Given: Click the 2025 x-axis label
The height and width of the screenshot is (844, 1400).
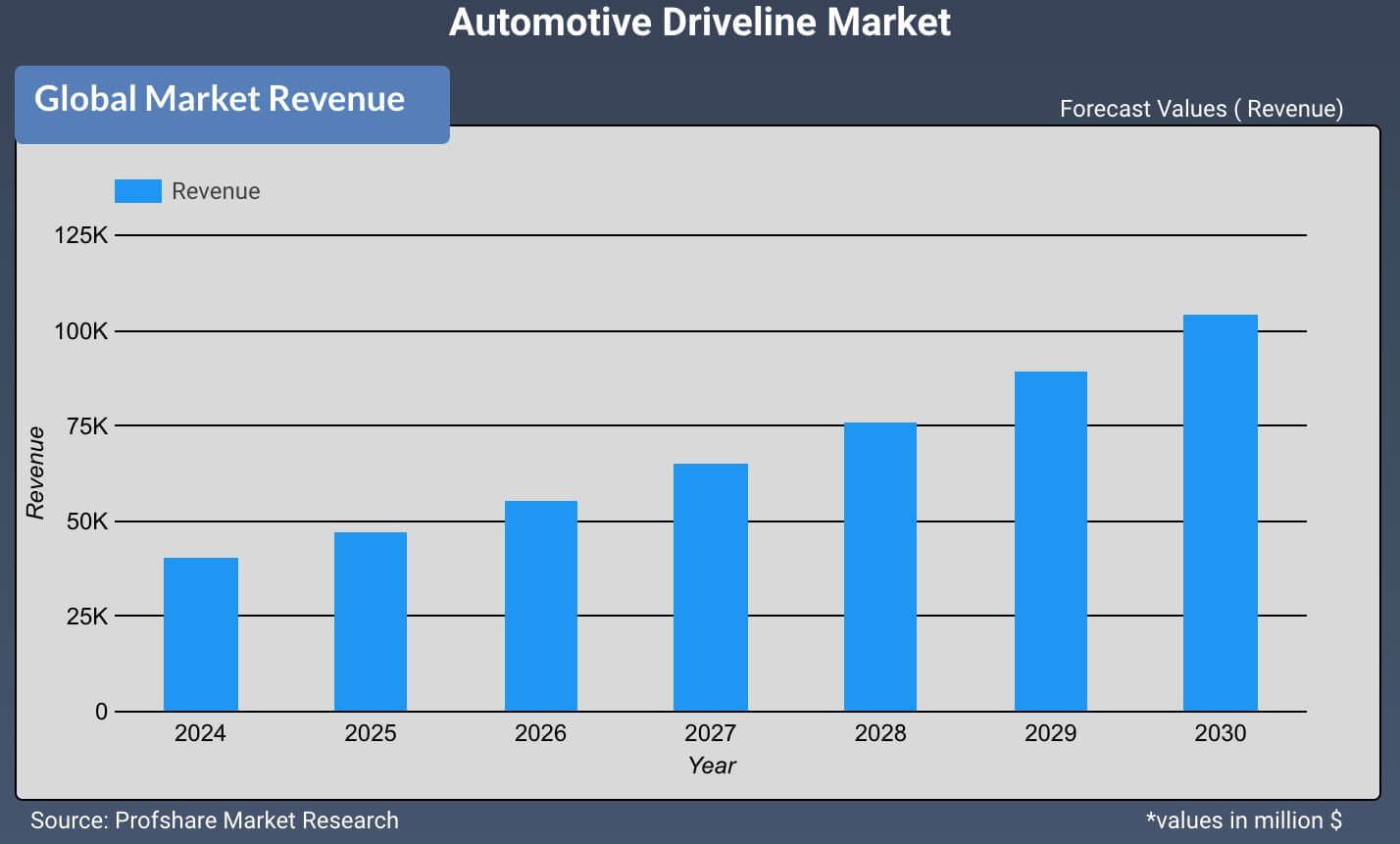Looking at the screenshot, I should [371, 733].
